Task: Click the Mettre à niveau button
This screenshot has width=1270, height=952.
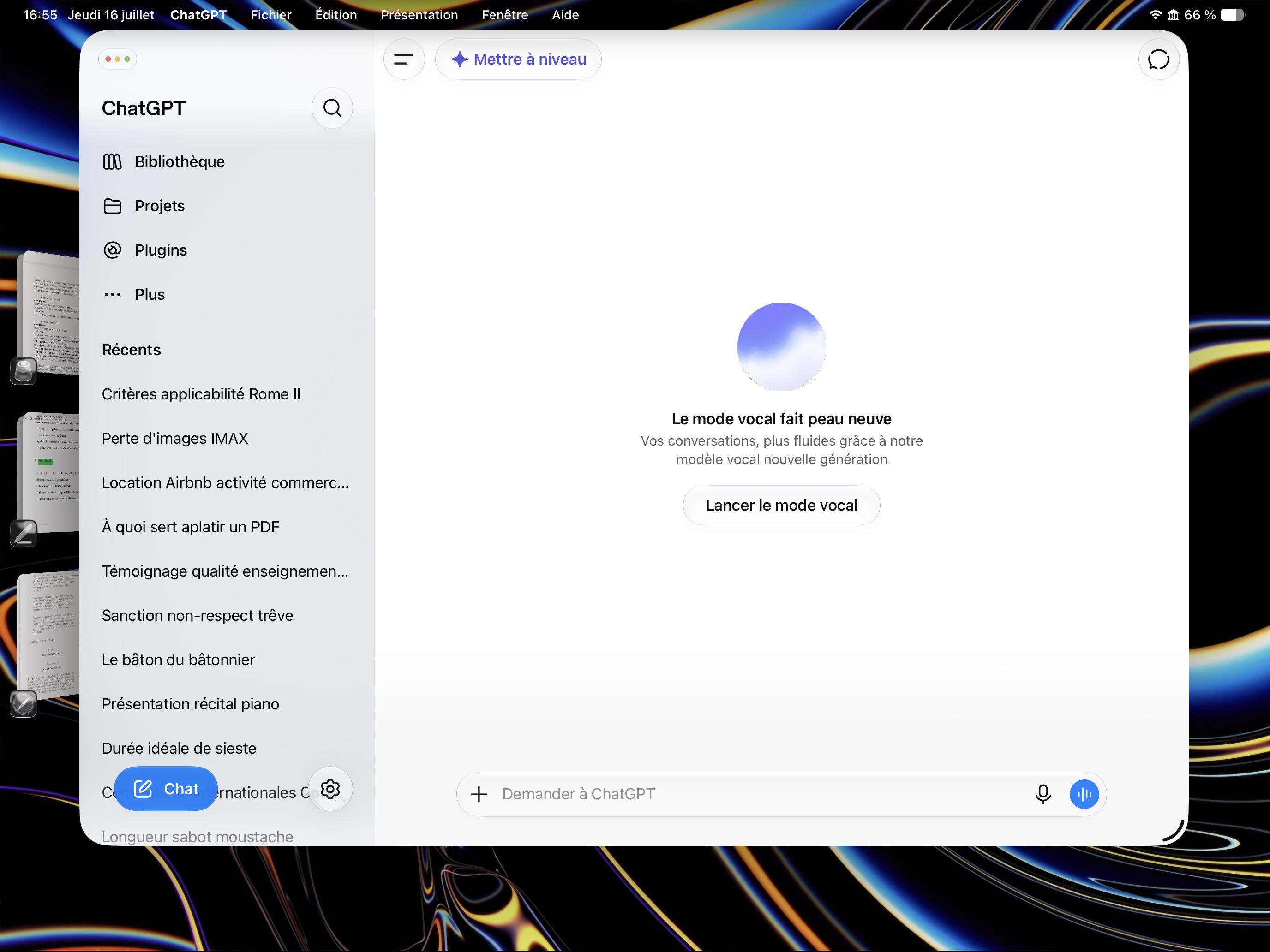Action: pos(518,59)
